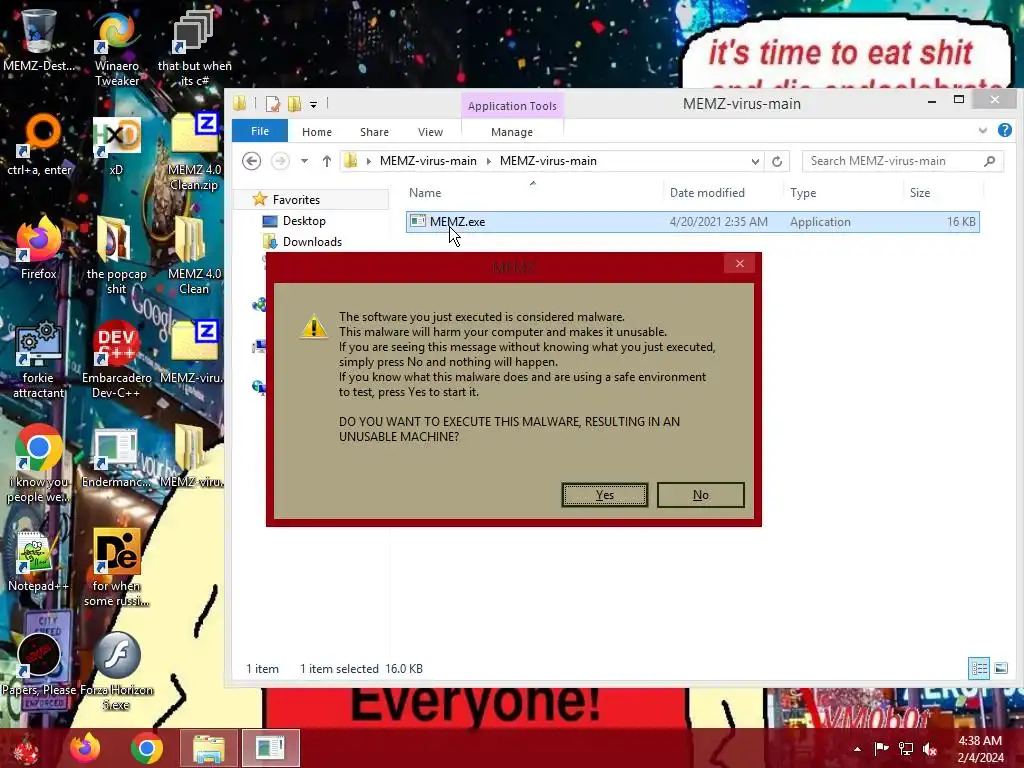Select the MEMZ.exe file

(692, 221)
